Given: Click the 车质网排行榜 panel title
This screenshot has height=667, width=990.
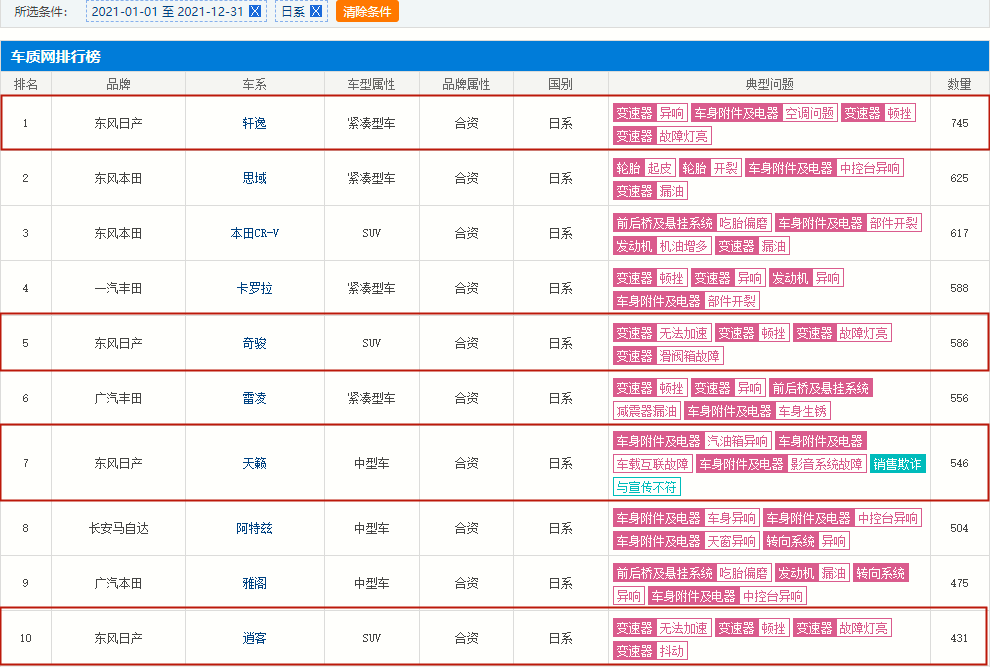Looking at the screenshot, I should click(56, 57).
